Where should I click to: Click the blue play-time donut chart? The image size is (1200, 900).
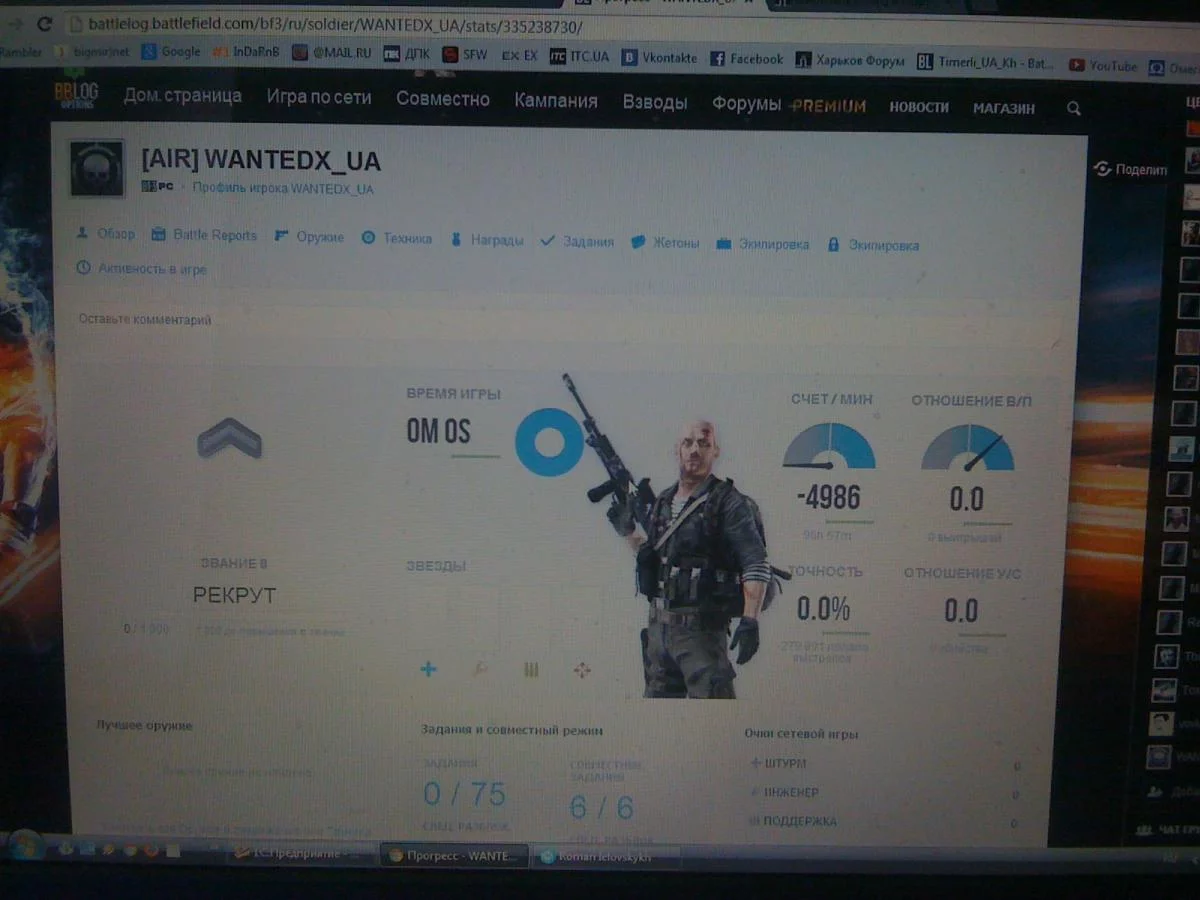coord(549,442)
